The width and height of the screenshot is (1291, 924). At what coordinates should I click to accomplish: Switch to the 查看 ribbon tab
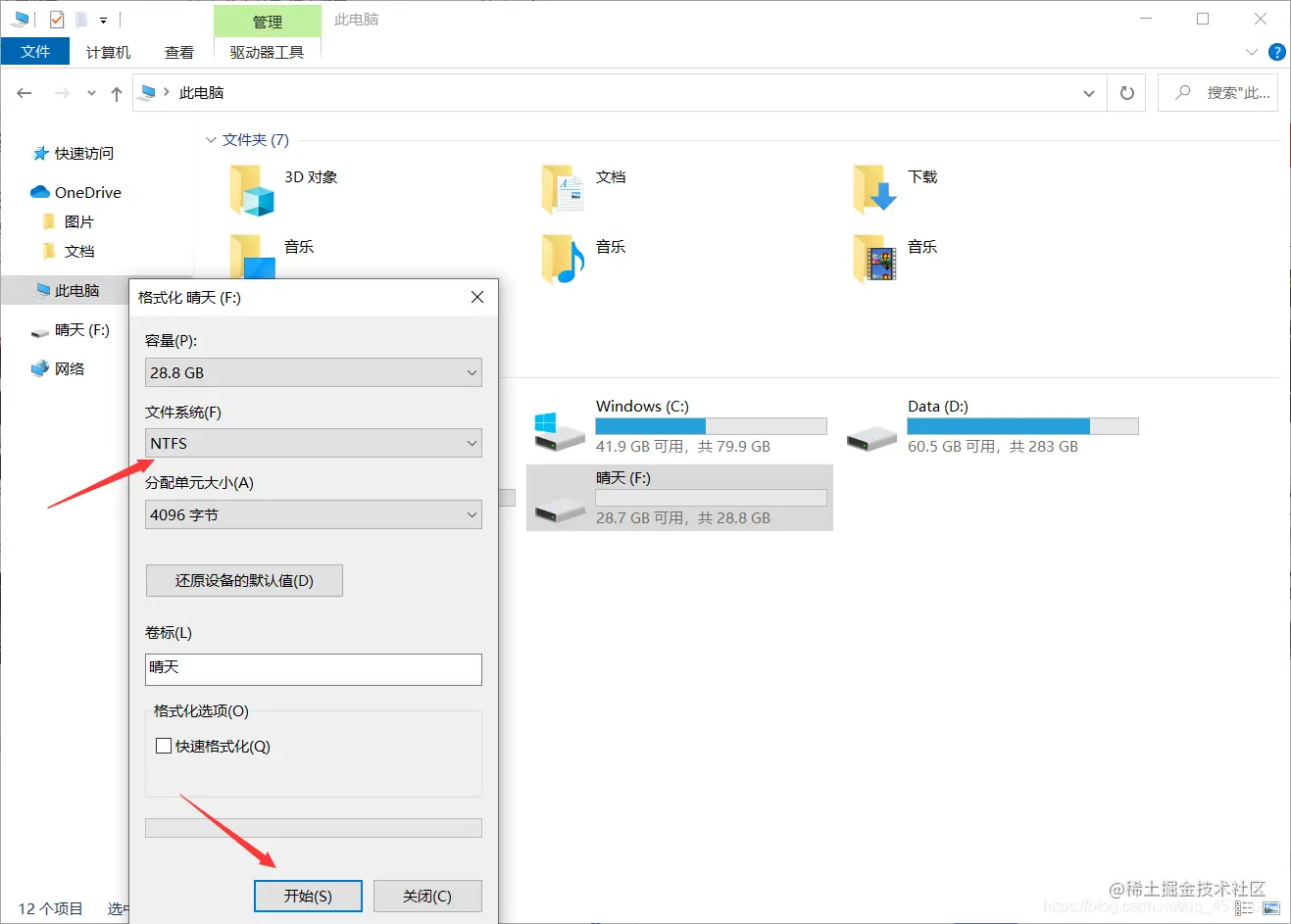point(179,52)
